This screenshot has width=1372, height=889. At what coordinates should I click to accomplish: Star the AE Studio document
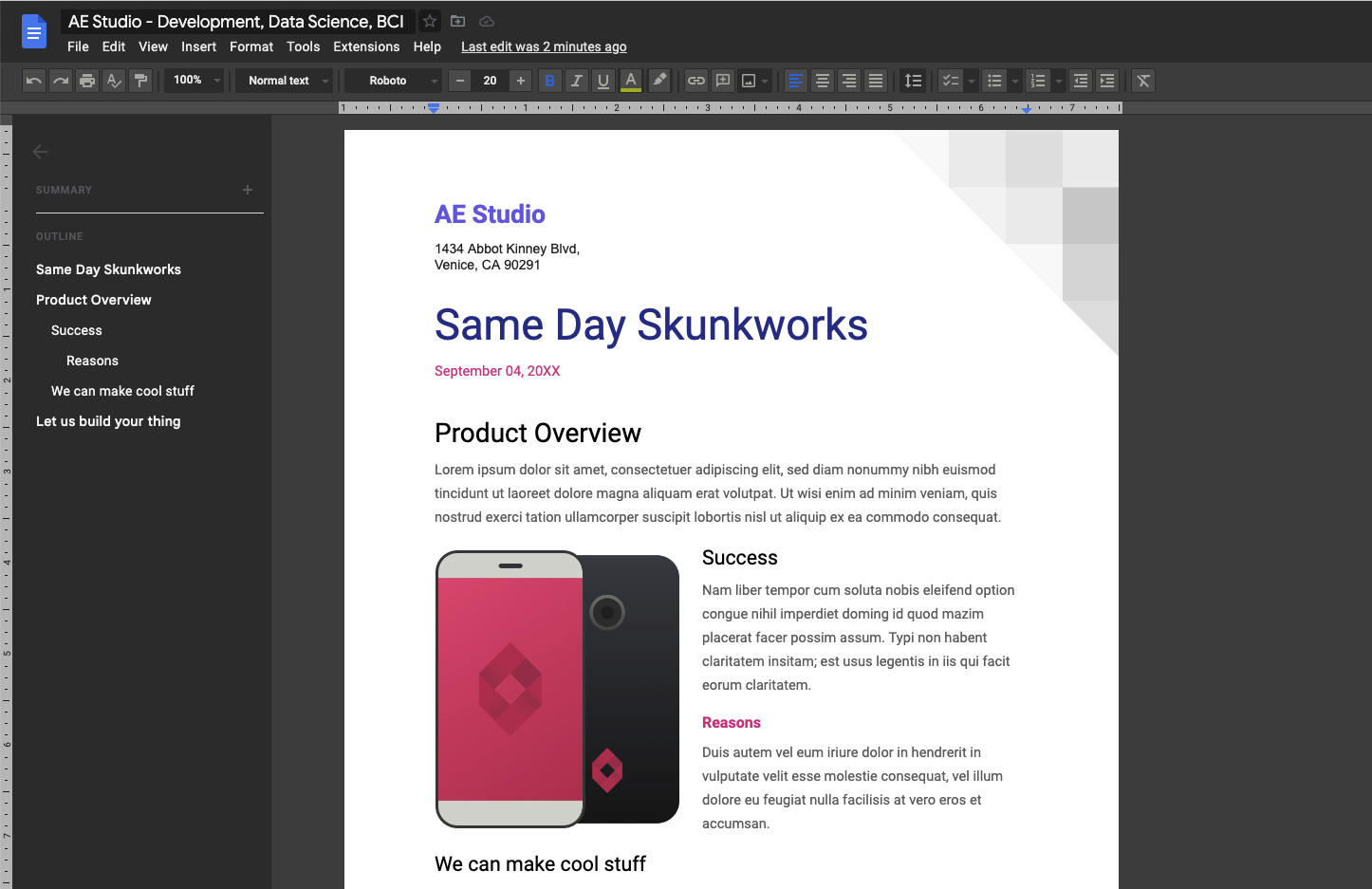(429, 21)
